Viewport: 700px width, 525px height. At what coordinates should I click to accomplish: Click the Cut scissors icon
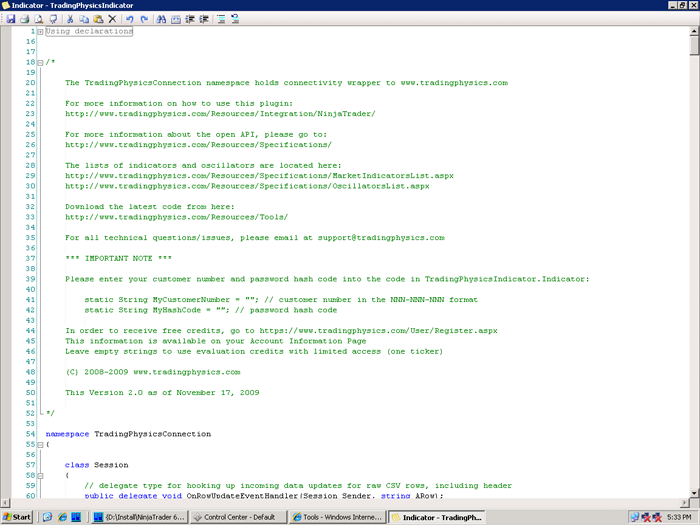click(70, 19)
